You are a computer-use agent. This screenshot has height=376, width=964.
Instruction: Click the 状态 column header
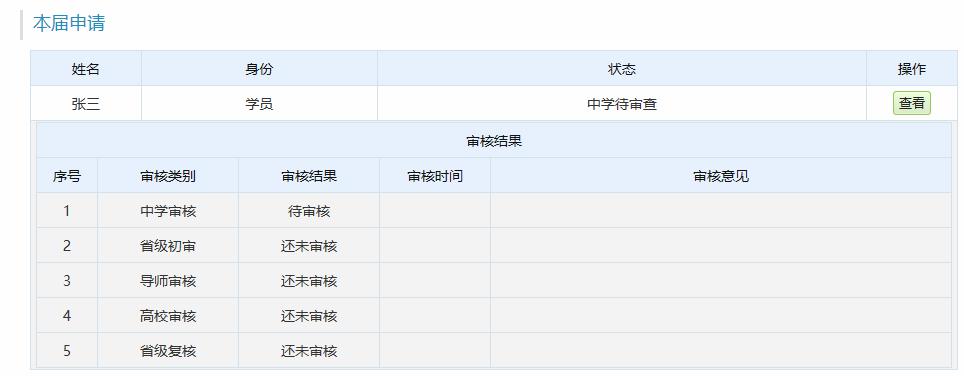[x=622, y=69]
